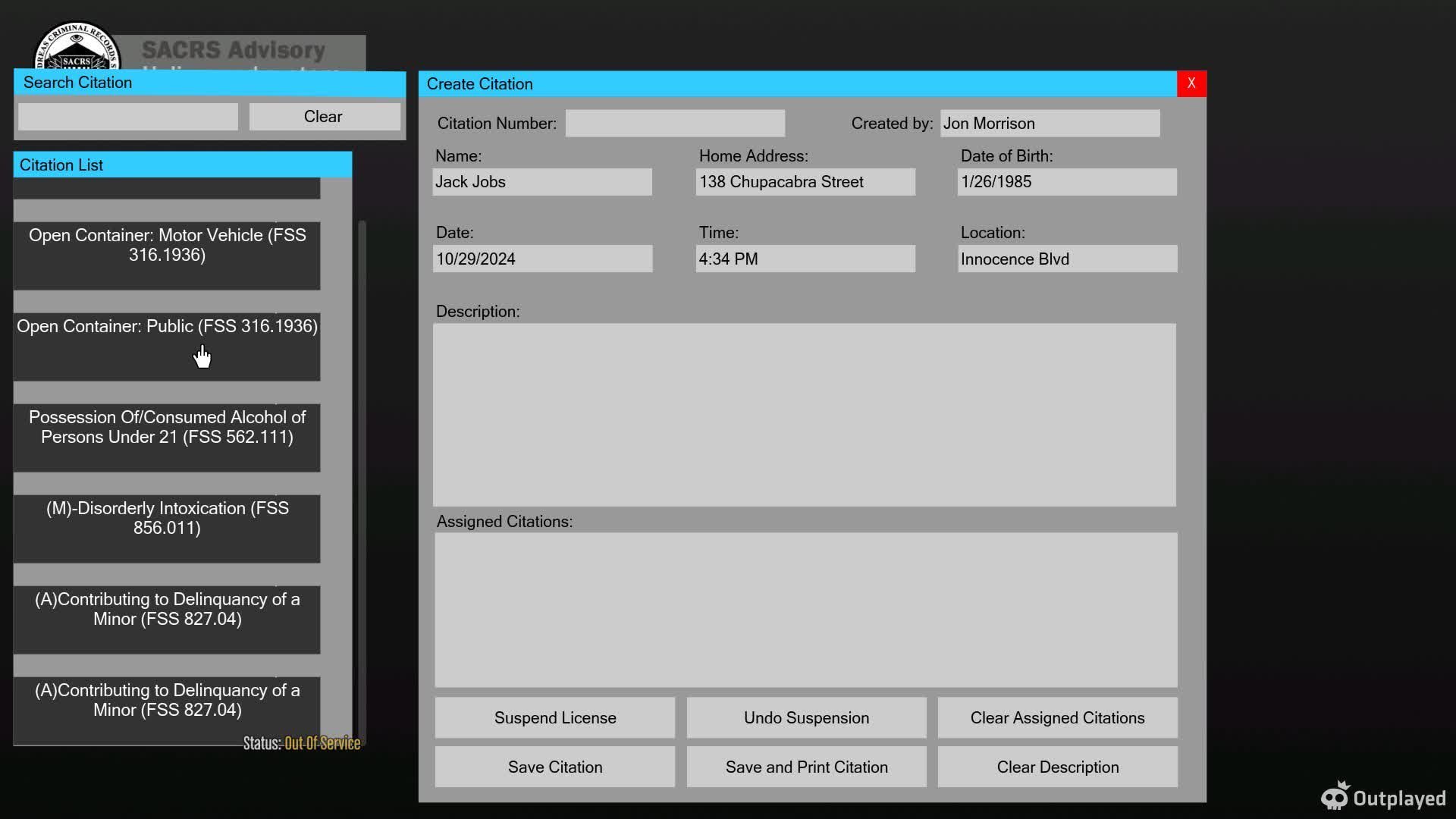Click the Description text area
The image size is (1456, 819).
click(x=804, y=415)
